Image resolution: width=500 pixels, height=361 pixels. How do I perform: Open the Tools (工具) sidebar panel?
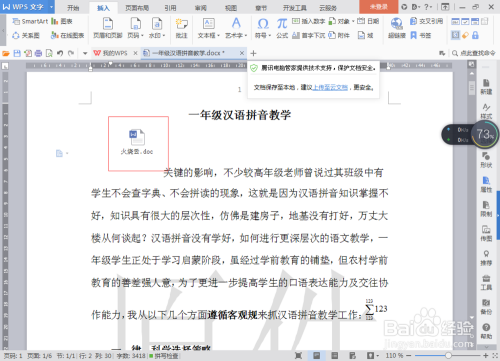[486, 282]
